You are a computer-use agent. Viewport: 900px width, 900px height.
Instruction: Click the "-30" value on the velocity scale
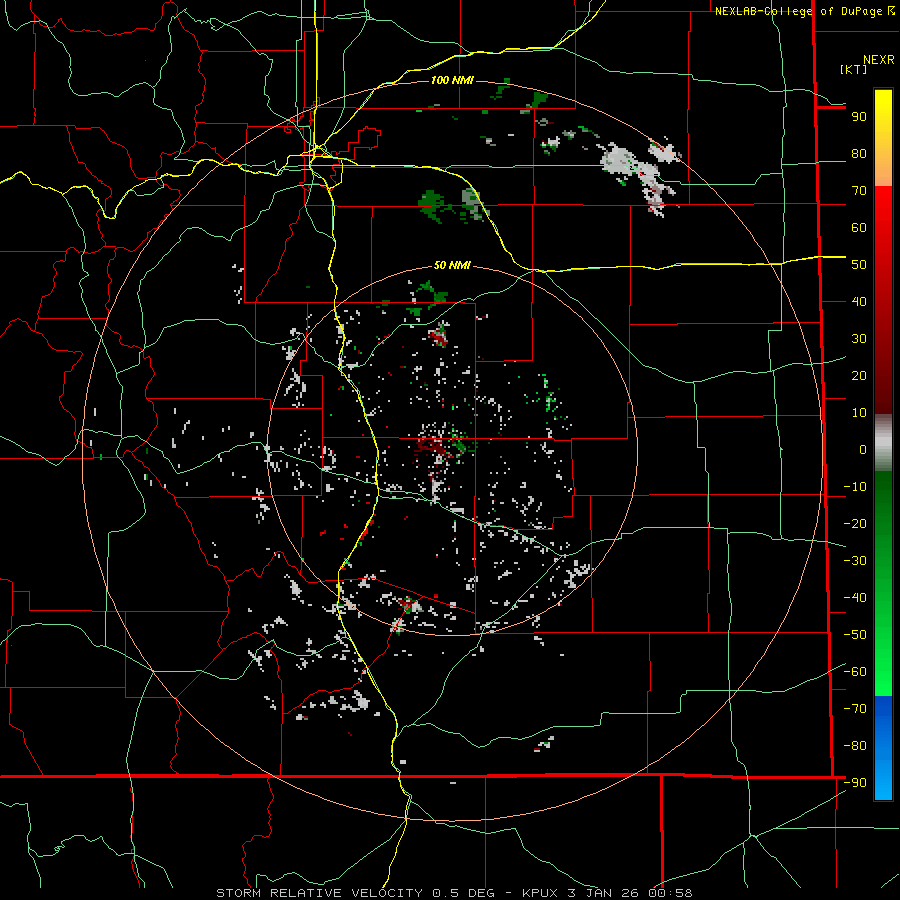855,561
